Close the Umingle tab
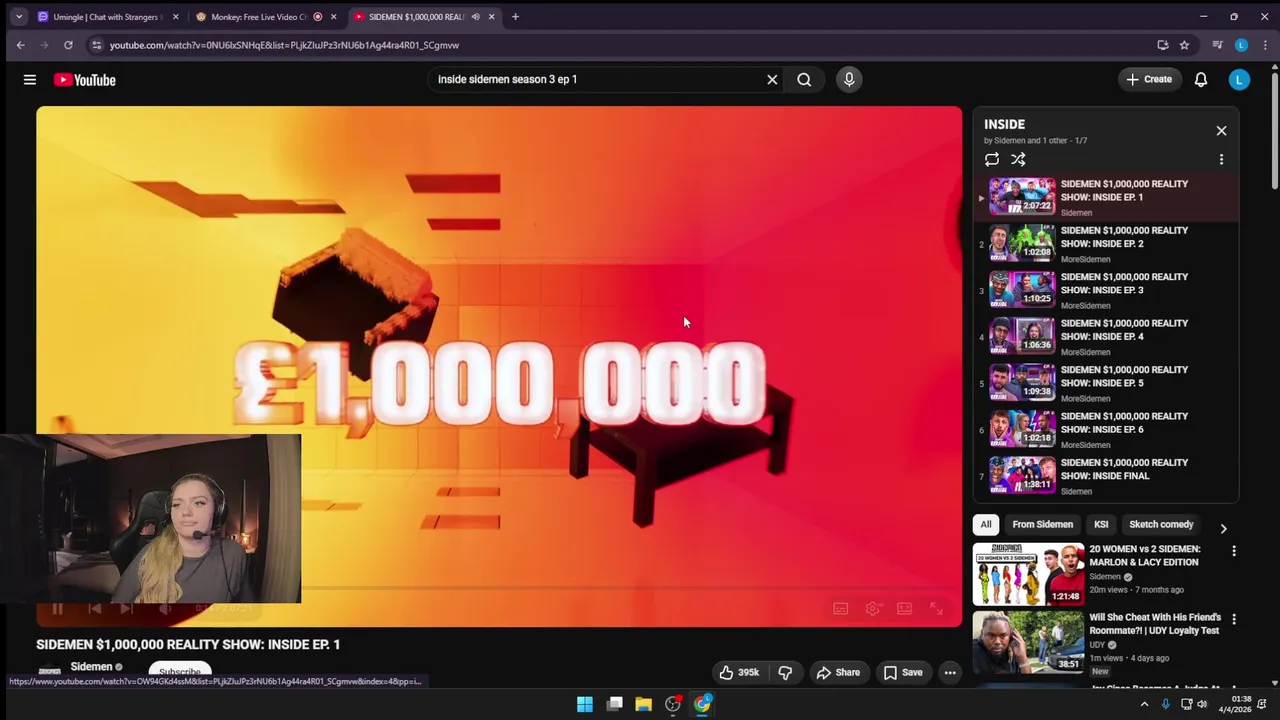 175,17
